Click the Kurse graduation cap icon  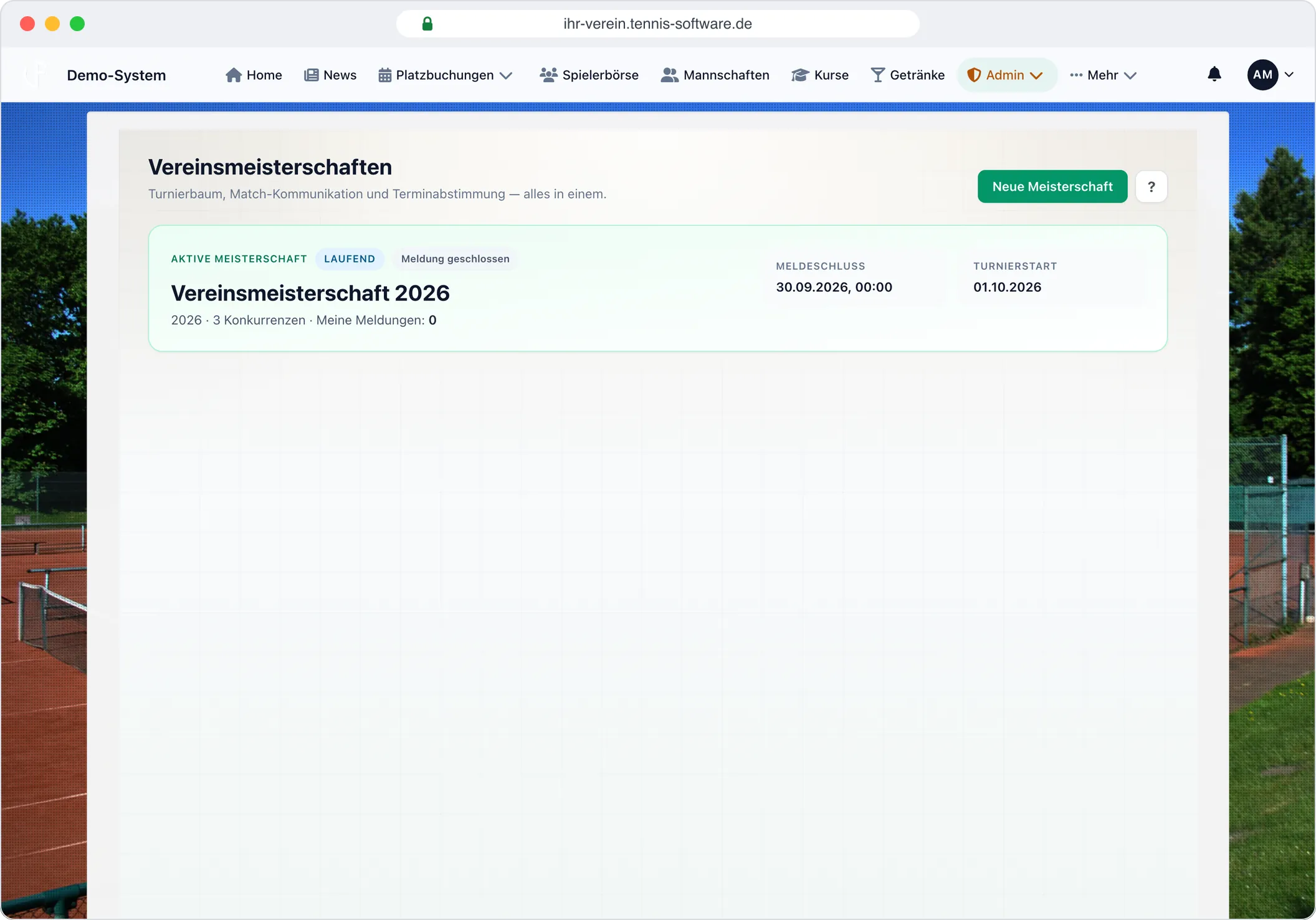pyautogui.click(x=800, y=75)
